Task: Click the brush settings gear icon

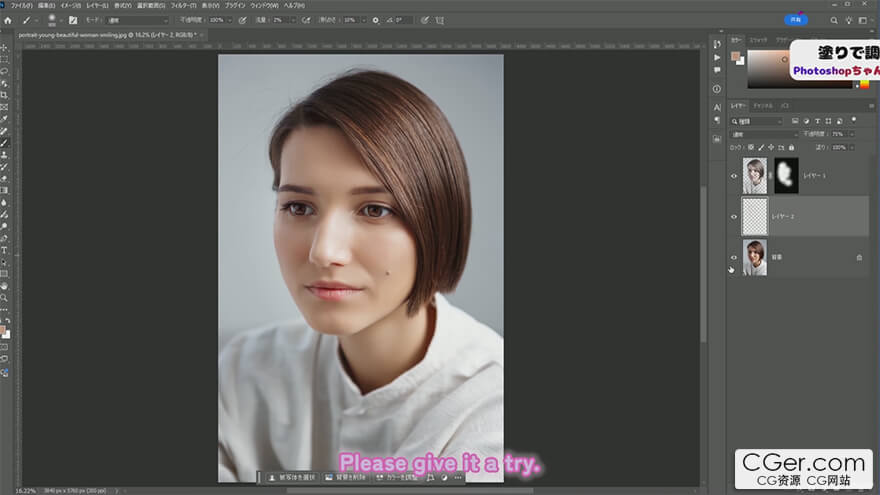Action: coord(376,19)
